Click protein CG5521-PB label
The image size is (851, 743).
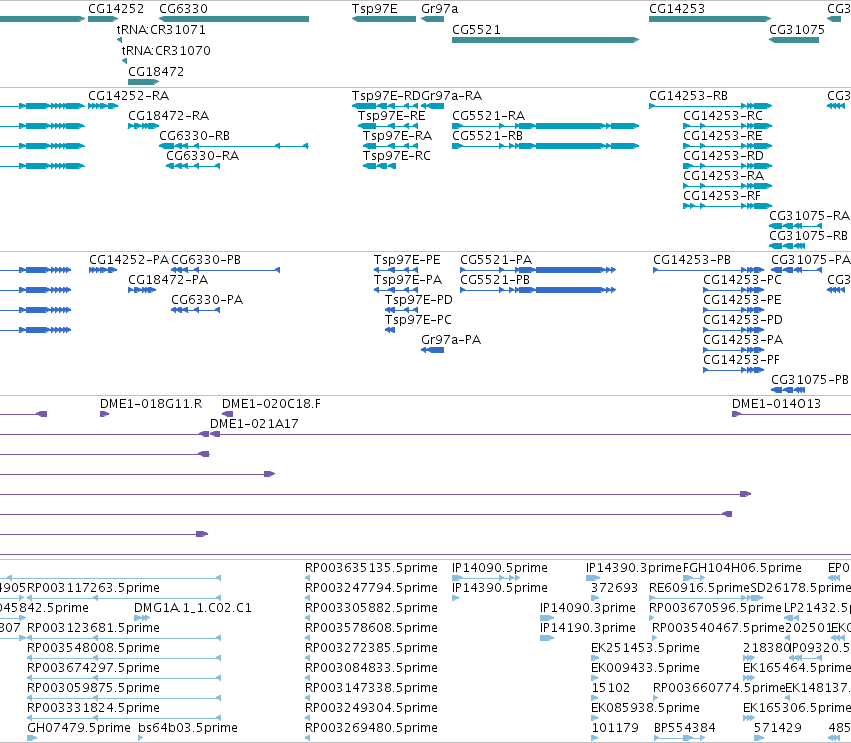pyautogui.click(x=495, y=280)
